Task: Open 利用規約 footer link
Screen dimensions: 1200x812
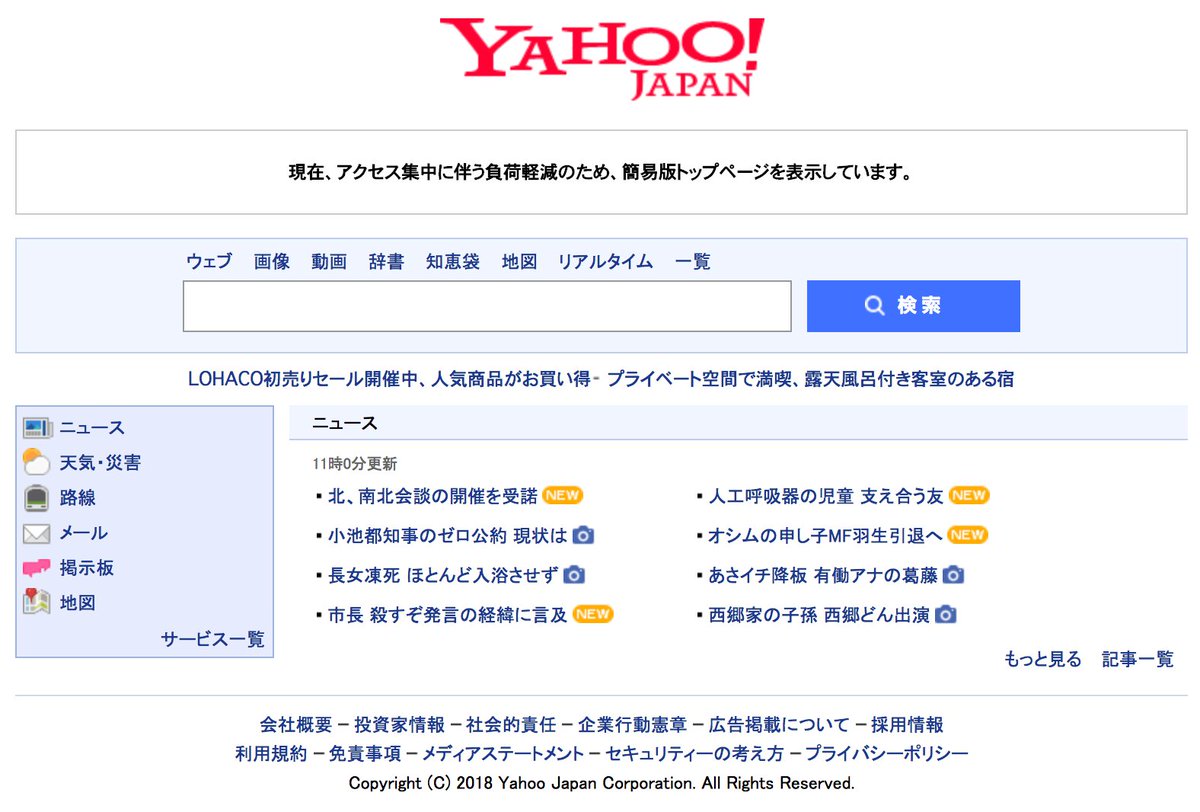Action: [x=271, y=754]
